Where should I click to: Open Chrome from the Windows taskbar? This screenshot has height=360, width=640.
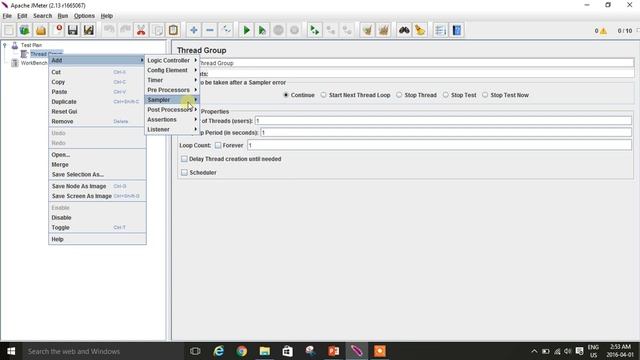(242, 351)
